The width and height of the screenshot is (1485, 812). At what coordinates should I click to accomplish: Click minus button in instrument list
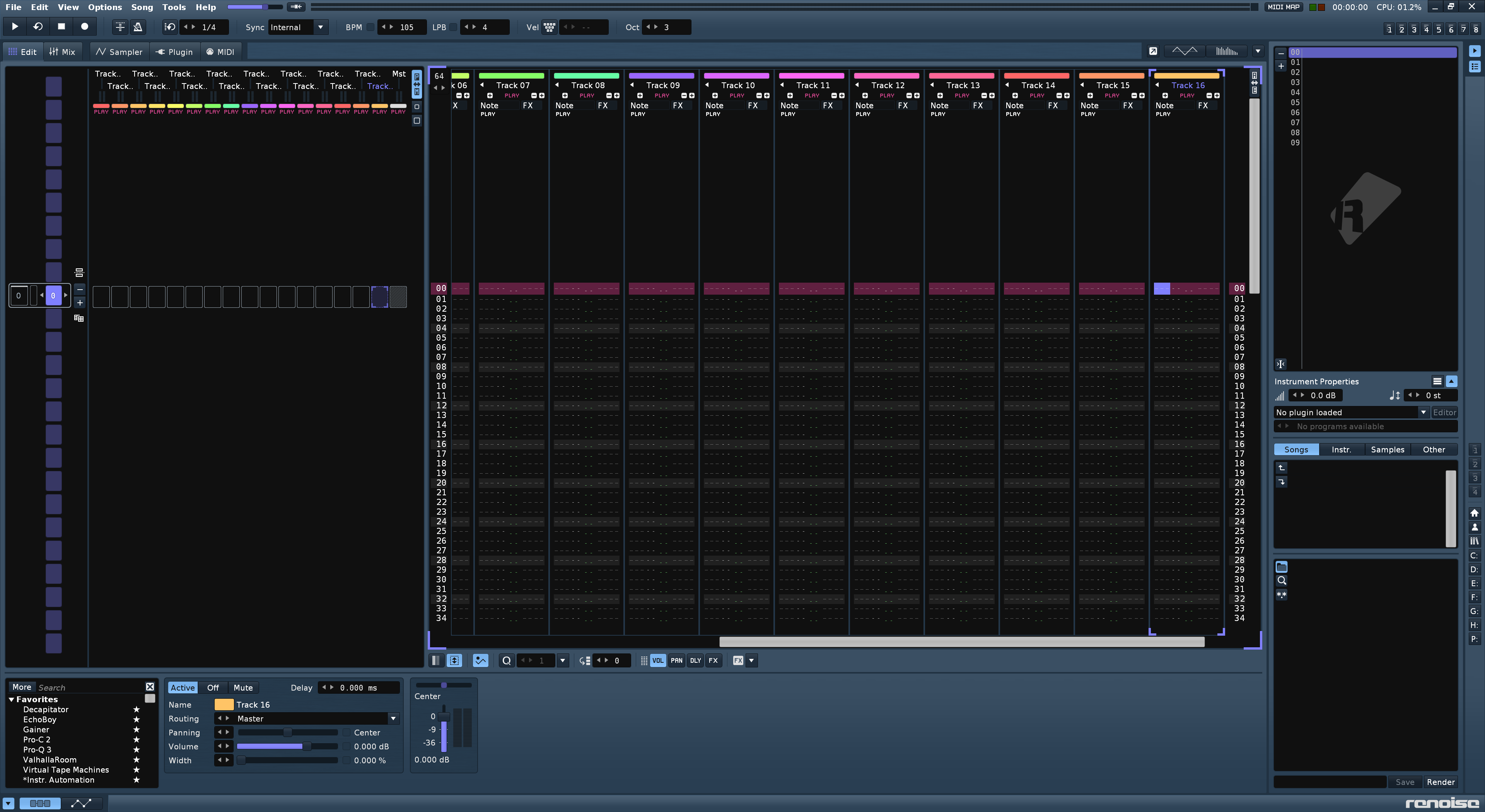click(x=1281, y=53)
